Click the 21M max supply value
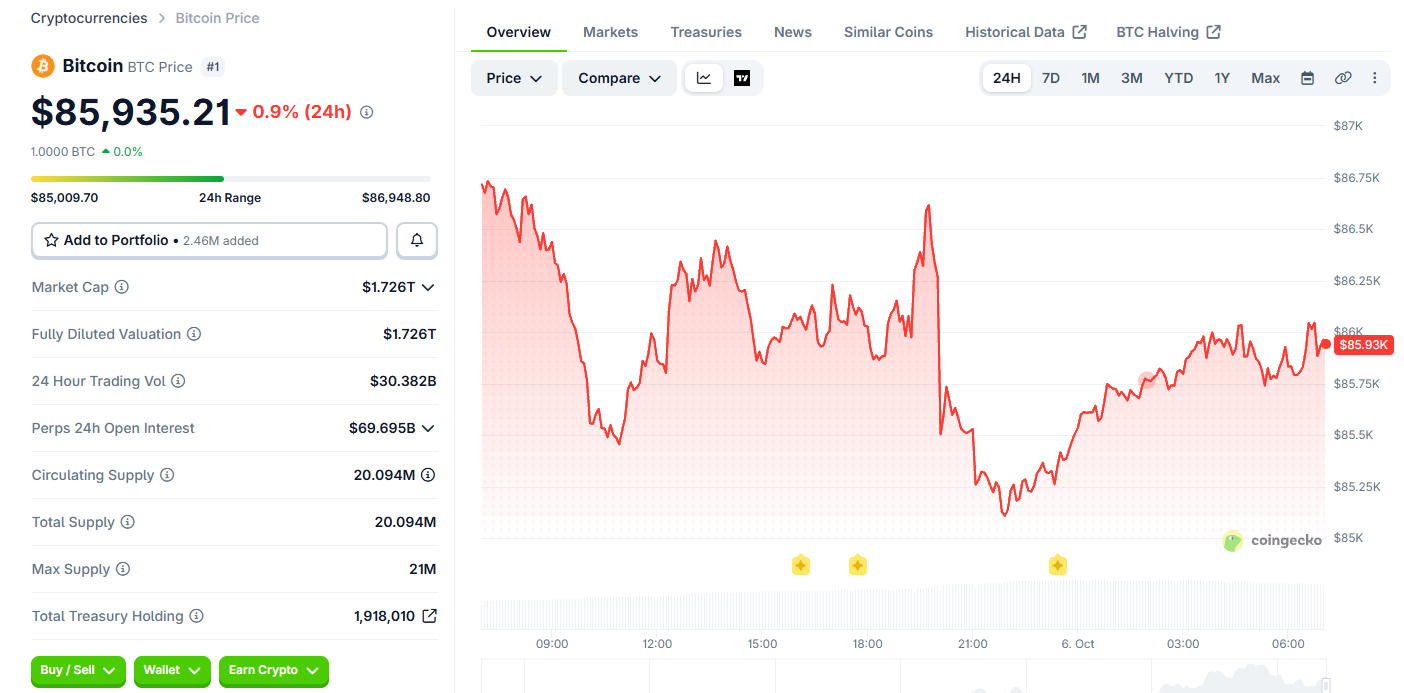 tap(423, 569)
